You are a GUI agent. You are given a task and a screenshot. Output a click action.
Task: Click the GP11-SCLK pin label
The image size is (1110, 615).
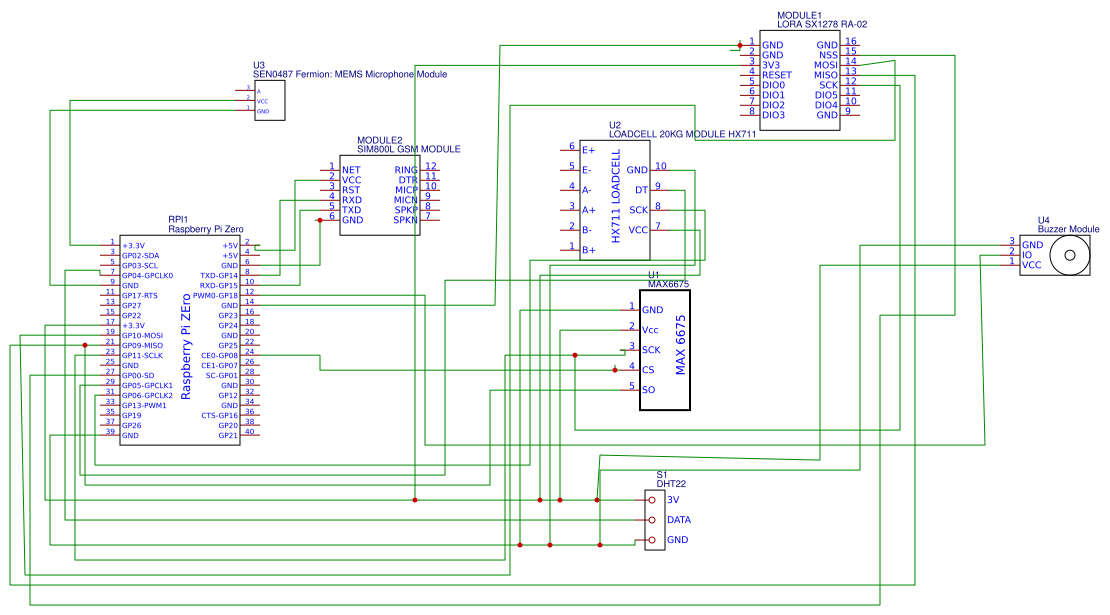[142, 355]
